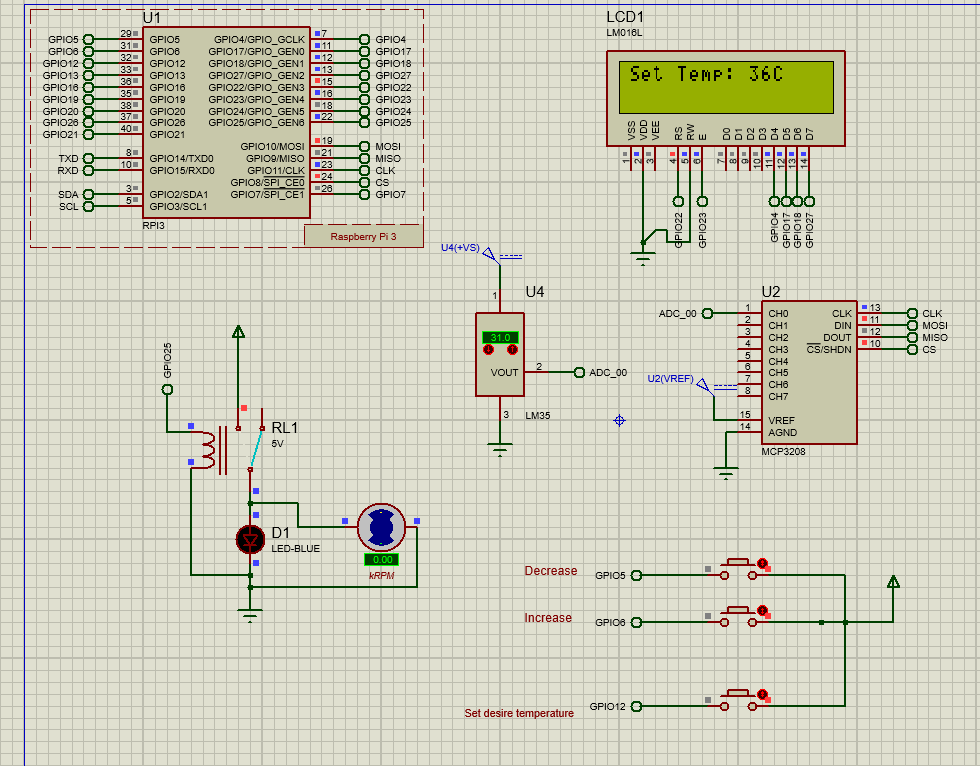Select the GPIO7 terminal on Raspberry Pi pin 26
The width and height of the screenshot is (980, 766).
point(364,194)
